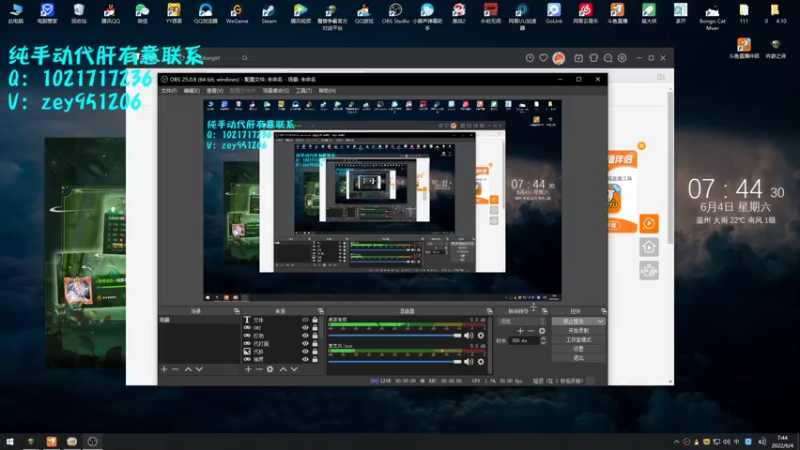Open transition properties gear icon
Screen dimensions: 800x450
point(542,331)
